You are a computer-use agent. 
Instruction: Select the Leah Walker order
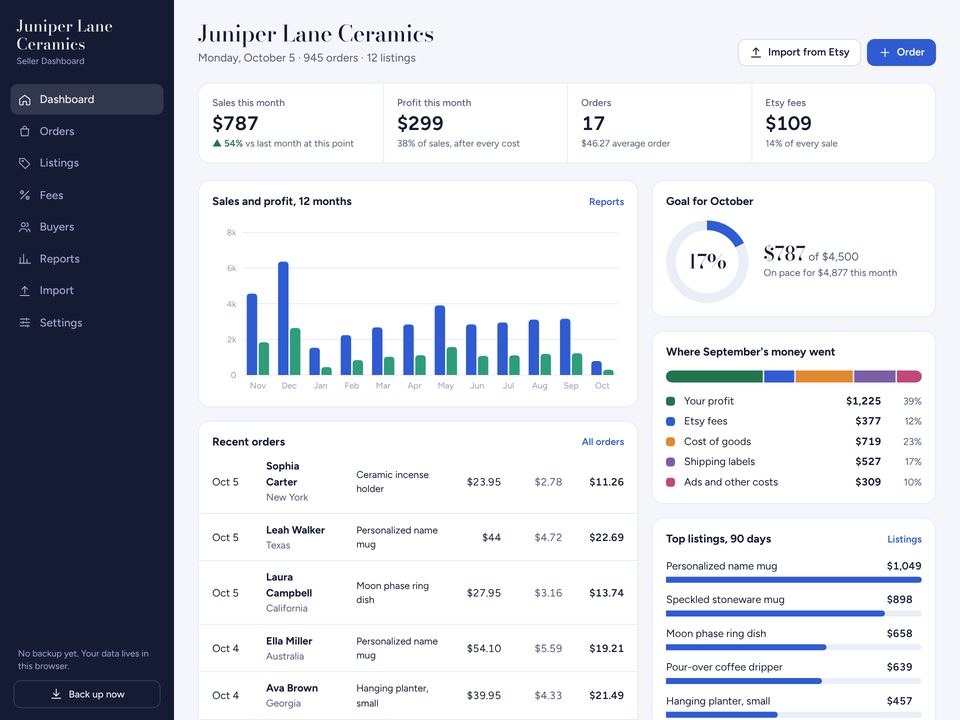click(418, 537)
